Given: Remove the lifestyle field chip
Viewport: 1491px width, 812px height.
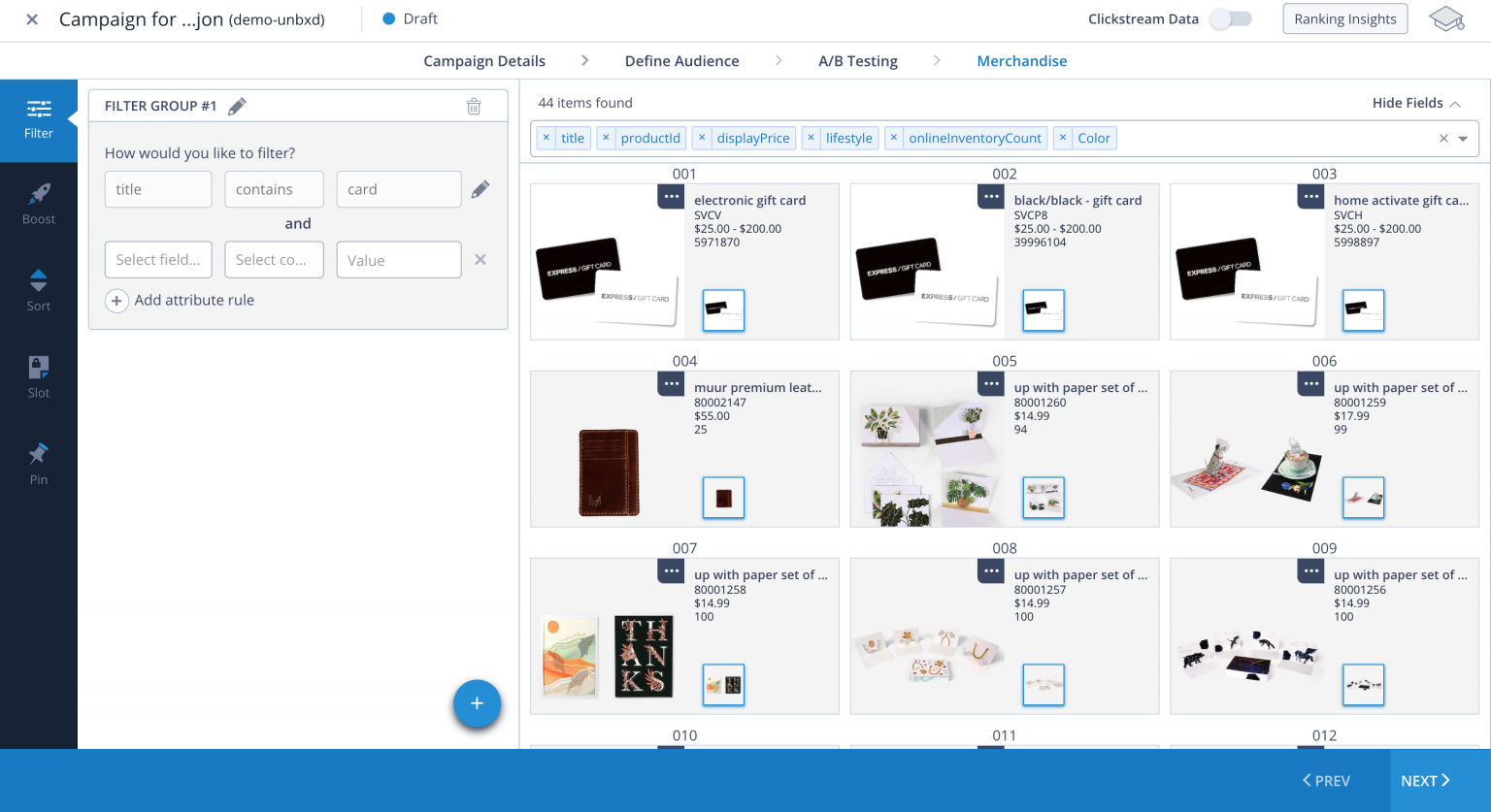Looking at the screenshot, I should 811,138.
